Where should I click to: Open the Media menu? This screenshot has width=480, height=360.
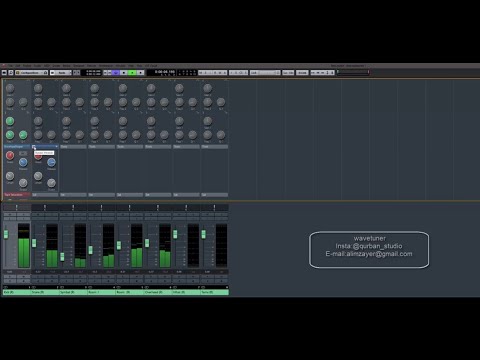coord(67,66)
